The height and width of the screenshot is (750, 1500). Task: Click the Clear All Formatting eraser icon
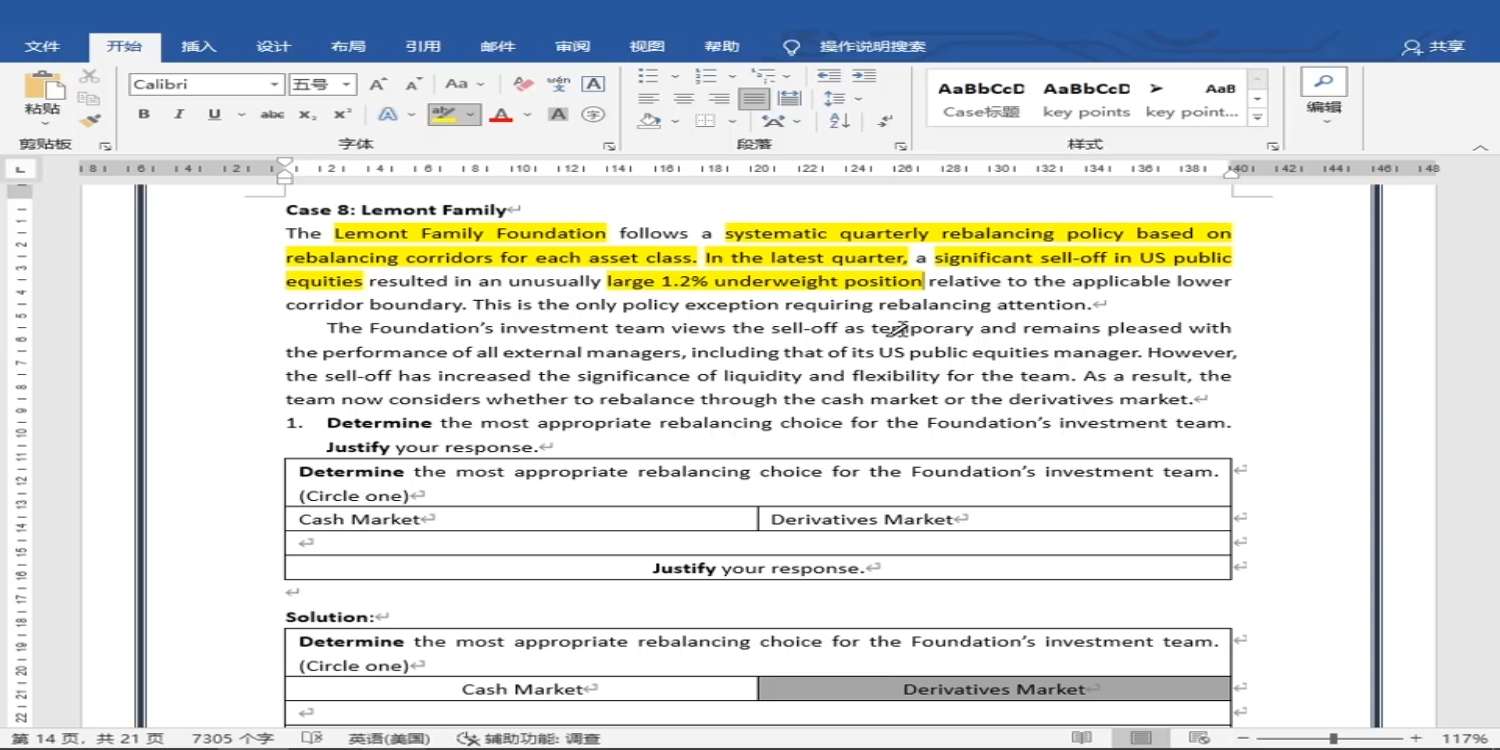pyautogui.click(x=523, y=85)
